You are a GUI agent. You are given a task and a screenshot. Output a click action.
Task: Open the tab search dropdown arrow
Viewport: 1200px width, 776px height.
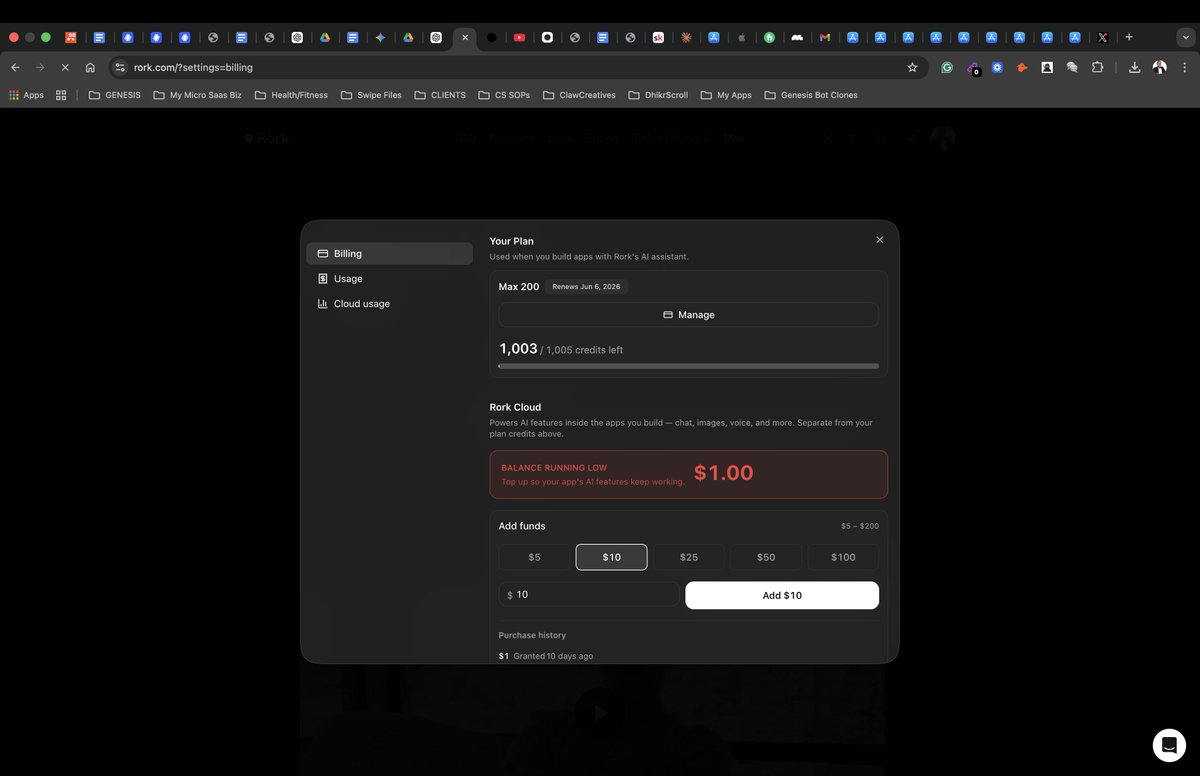tap(1185, 37)
